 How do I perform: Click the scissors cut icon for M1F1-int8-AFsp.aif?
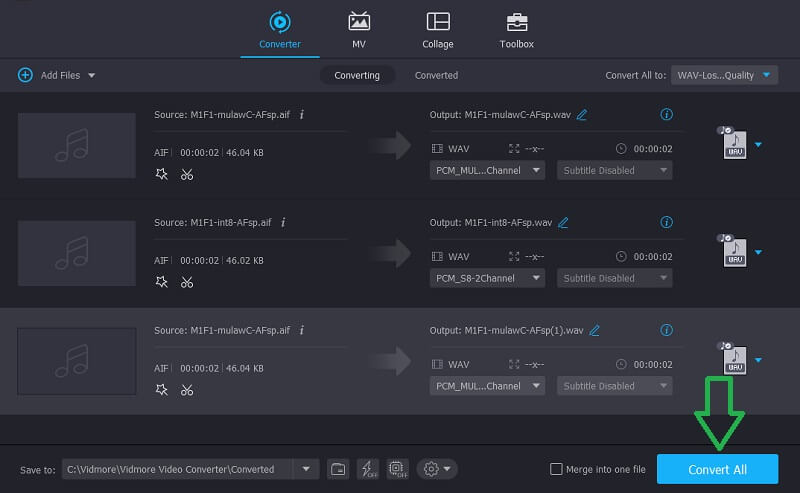point(187,282)
